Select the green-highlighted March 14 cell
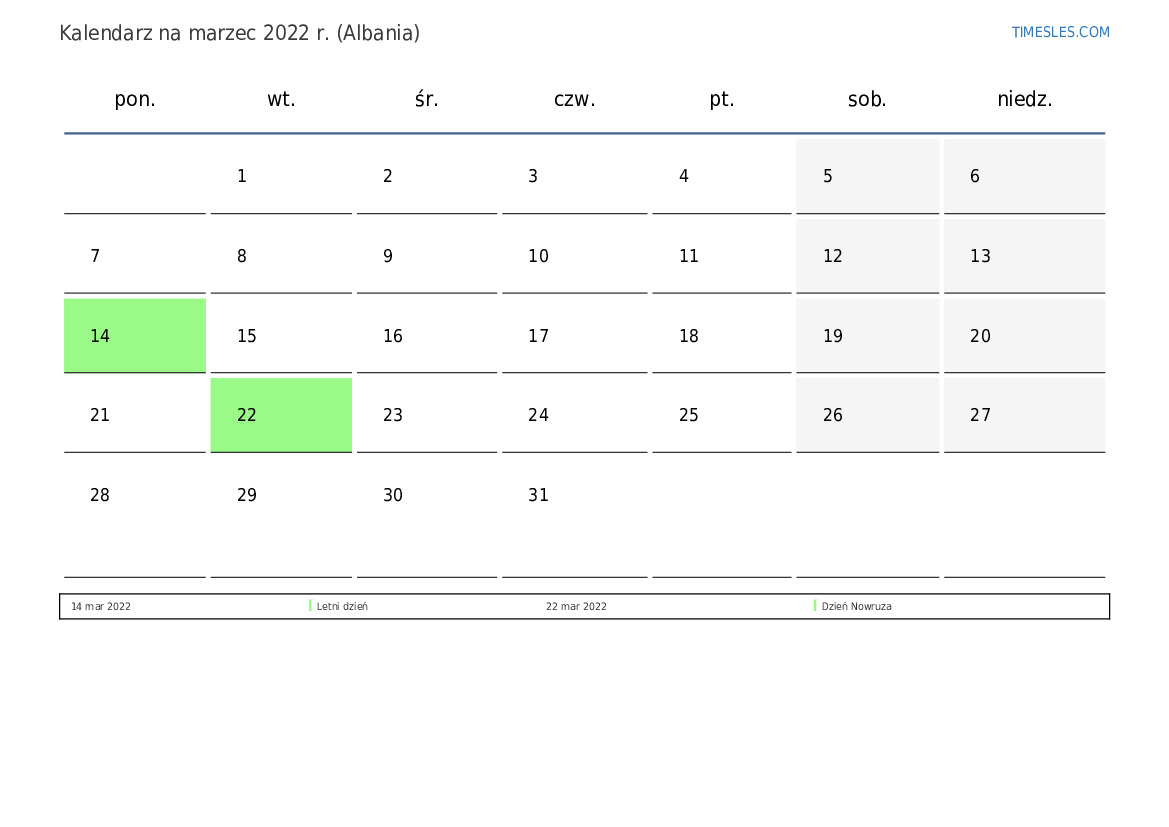The width and height of the screenshot is (1169, 827). tap(135, 336)
